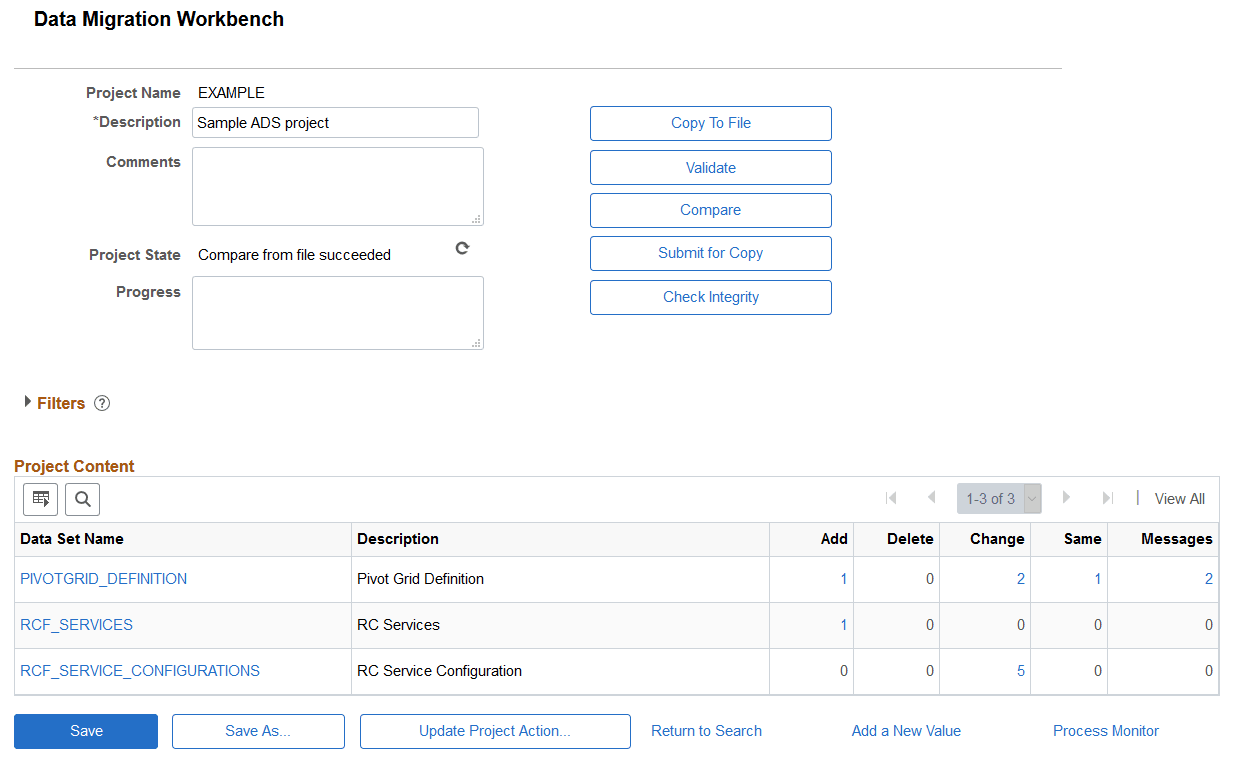Click the search icon in the Project Content toolbar
Viewport: 1238px width, 759px height.
[x=82, y=499]
